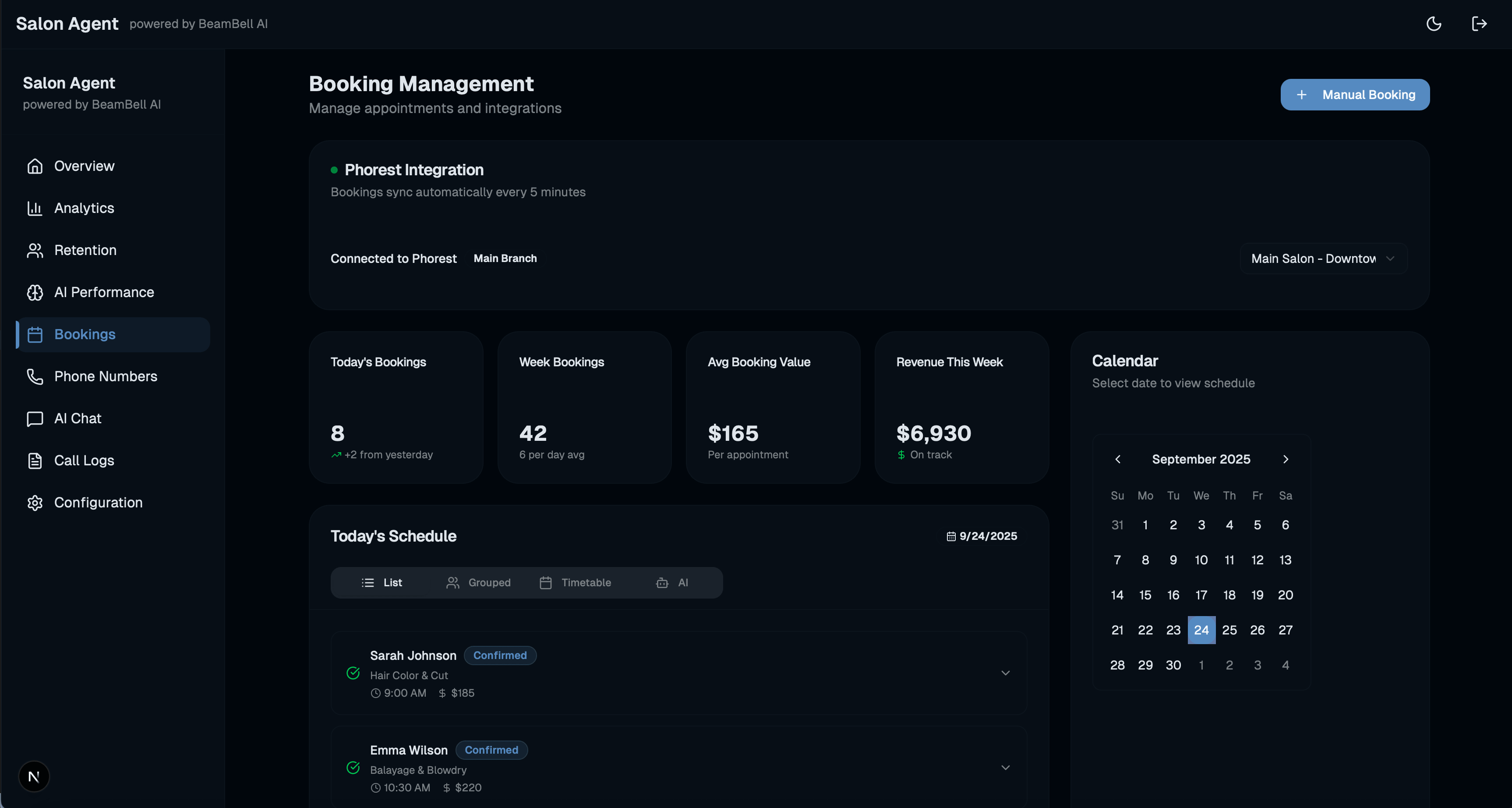Open AI Performance from the sidebar

[x=104, y=292]
